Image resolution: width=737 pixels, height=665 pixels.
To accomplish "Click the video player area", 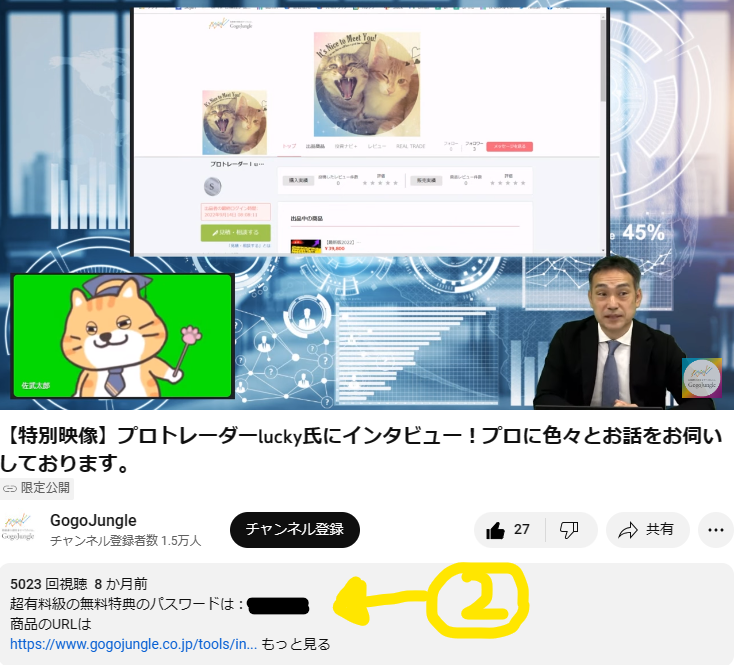I will coord(367,204).
